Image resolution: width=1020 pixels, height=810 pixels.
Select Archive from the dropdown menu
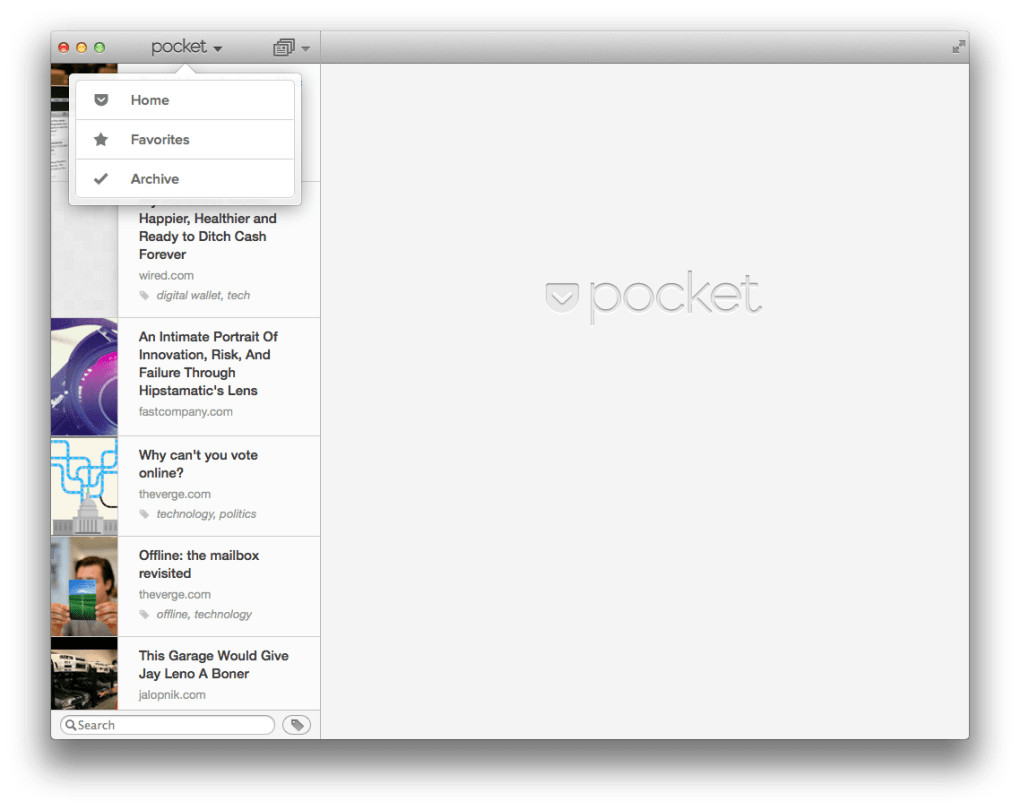point(185,179)
